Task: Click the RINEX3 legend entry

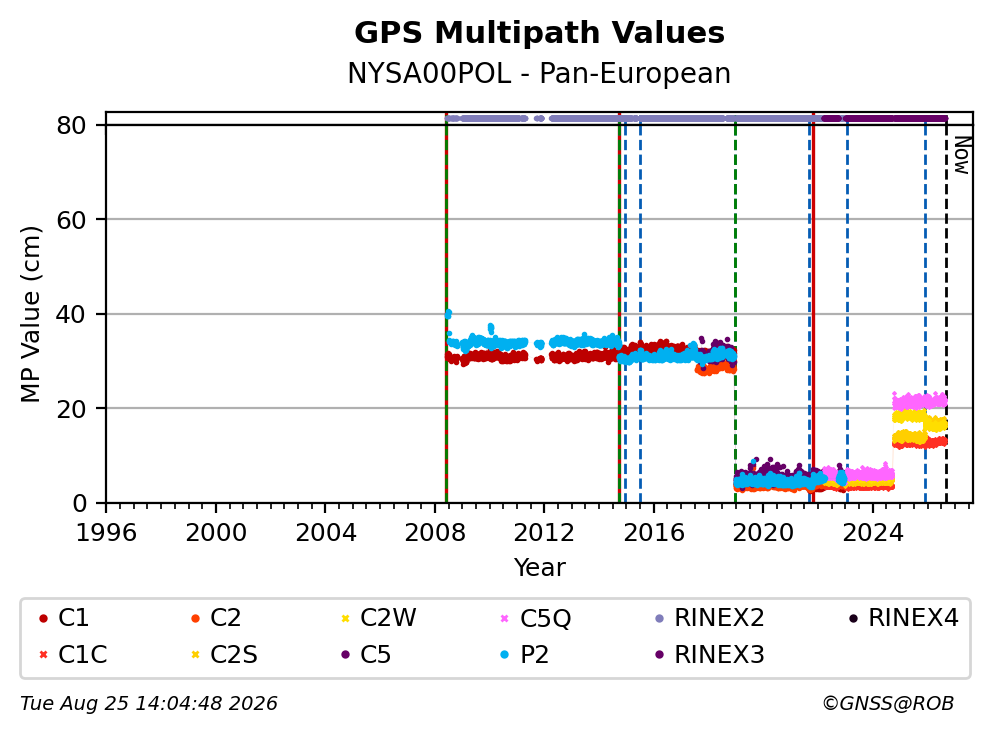Action: [709, 654]
